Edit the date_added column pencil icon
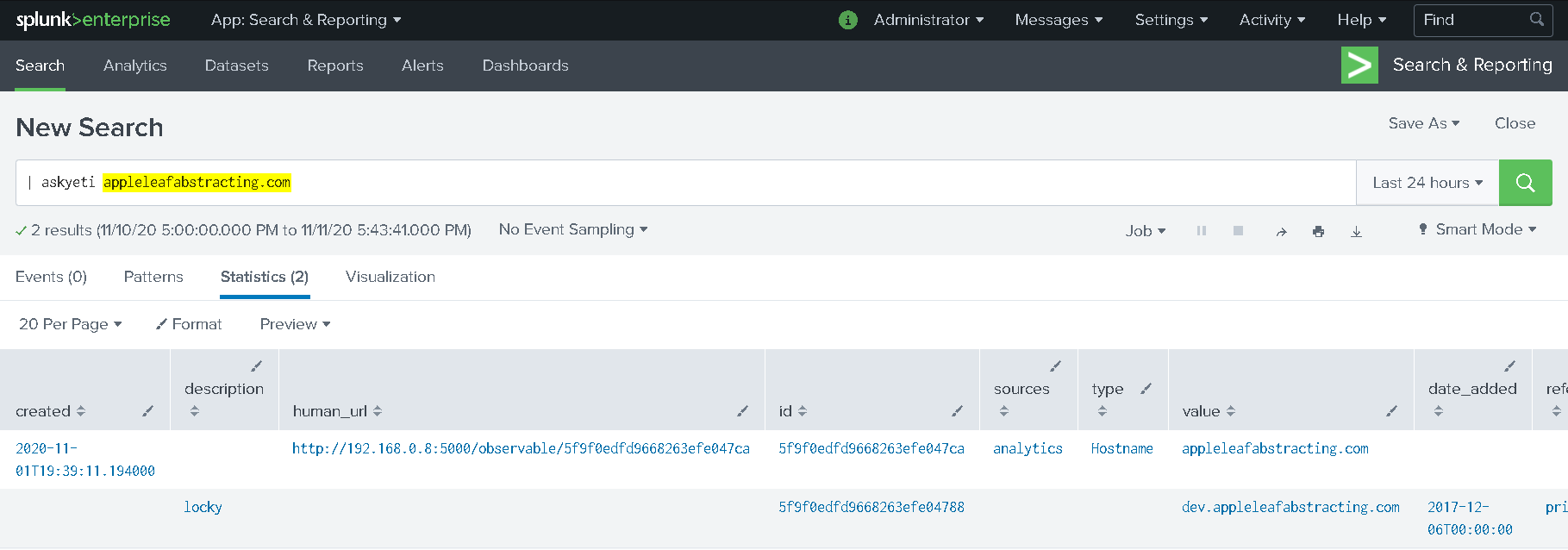 click(1509, 366)
